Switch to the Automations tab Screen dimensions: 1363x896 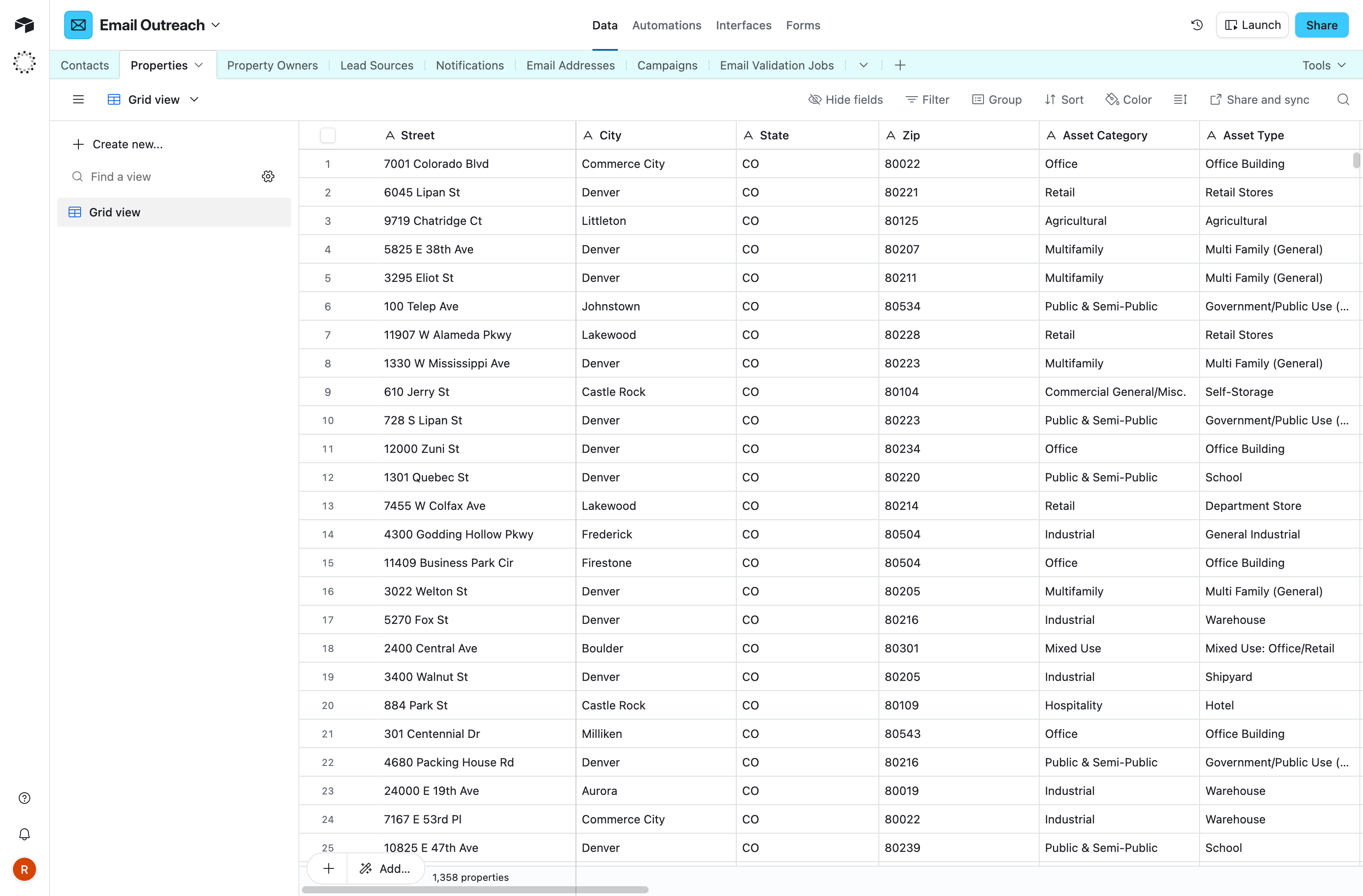pyautogui.click(x=667, y=24)
